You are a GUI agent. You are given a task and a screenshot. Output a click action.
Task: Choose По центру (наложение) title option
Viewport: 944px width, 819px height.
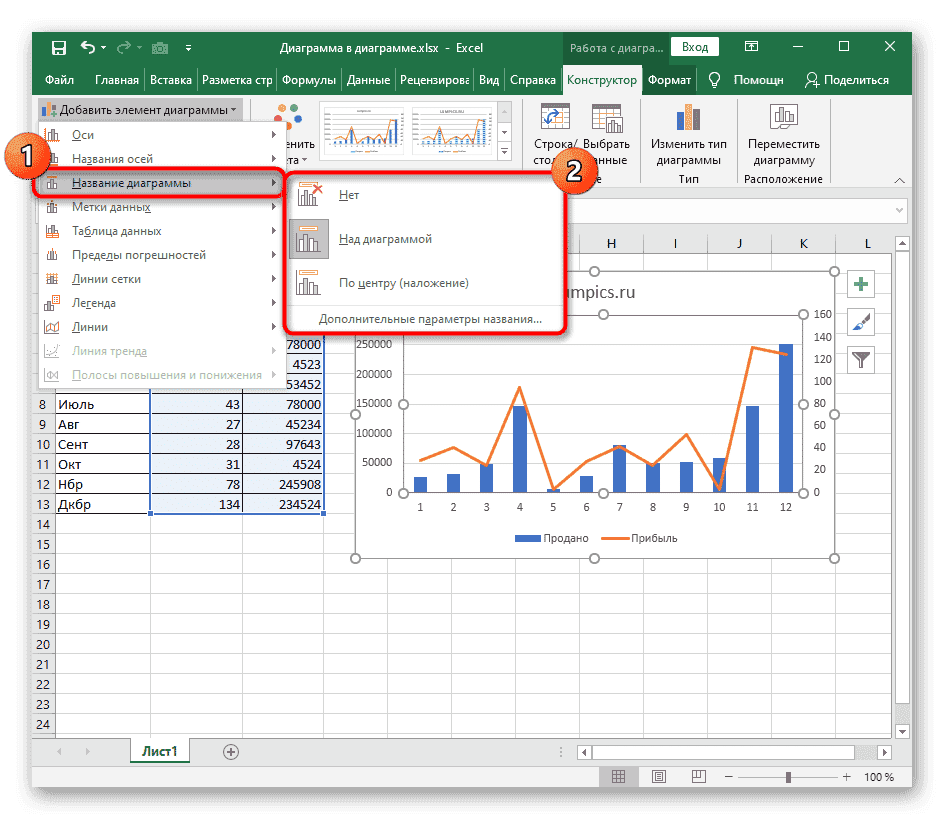click(x=403, y=283)
